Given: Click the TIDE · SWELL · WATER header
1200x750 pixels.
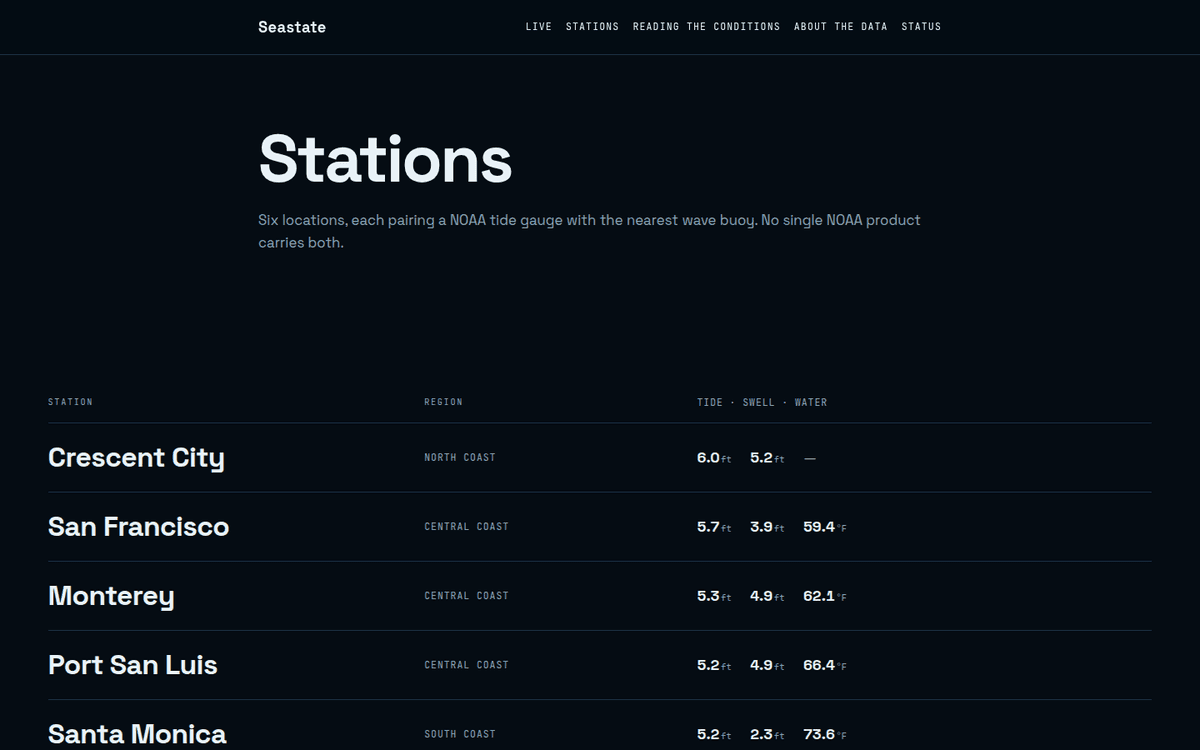Looking at the screenshot, I should point(762,402).
